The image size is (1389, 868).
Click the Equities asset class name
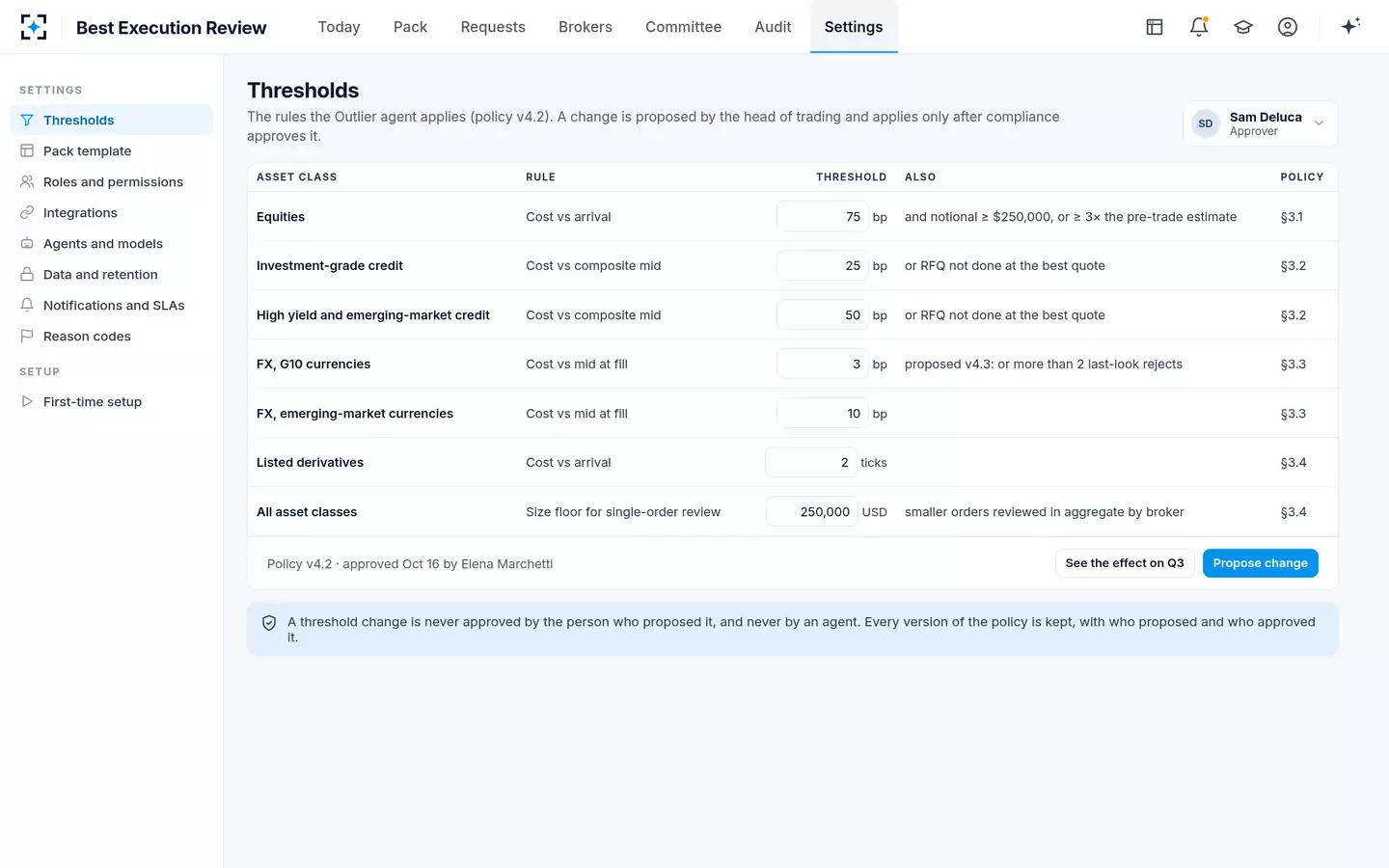pyautogui.click(x=281, y=217)
